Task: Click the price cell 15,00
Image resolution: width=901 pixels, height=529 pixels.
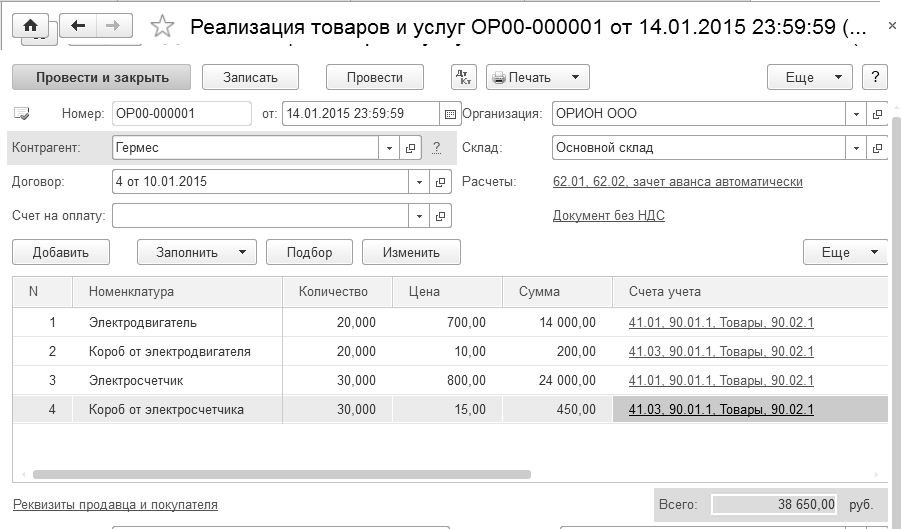Action: point(447,409)
